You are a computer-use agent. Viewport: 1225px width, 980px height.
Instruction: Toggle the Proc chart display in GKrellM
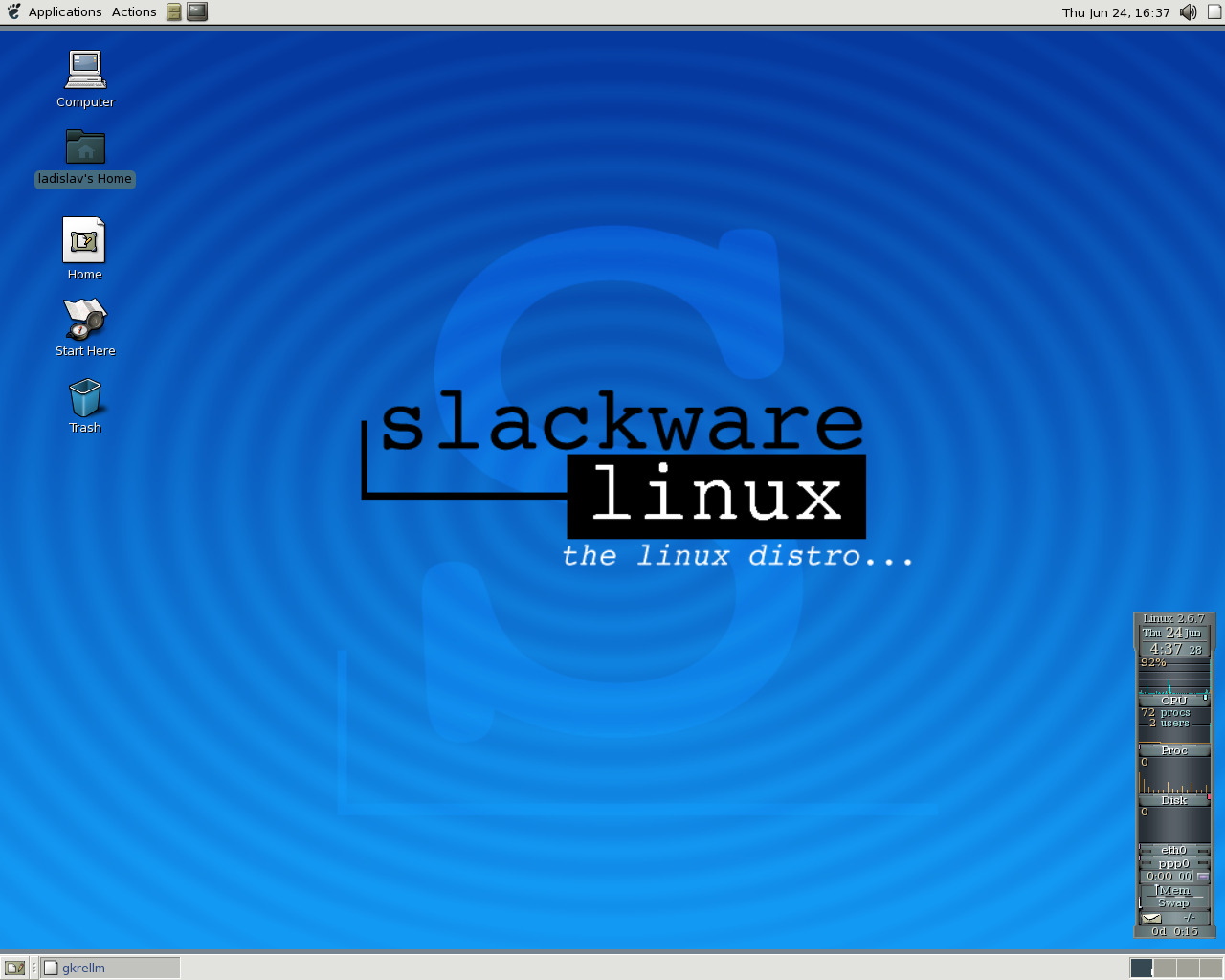click(x=1174, y=749)
